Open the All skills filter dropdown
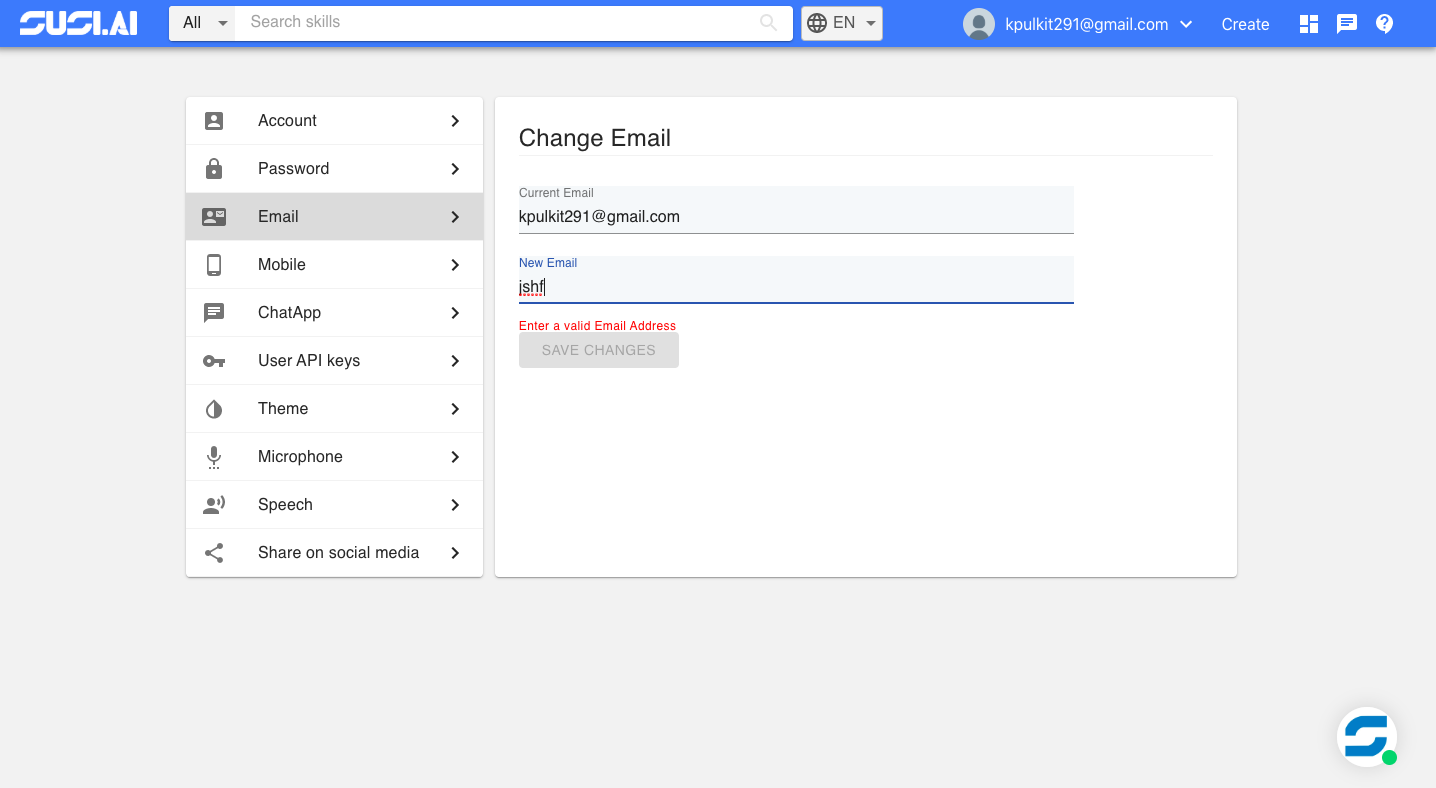This screenshot has height=788, width=1436. [x=203, y=22]
